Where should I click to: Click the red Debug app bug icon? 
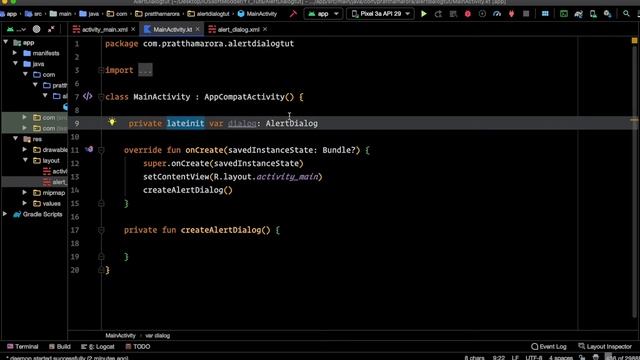(468, 14)
